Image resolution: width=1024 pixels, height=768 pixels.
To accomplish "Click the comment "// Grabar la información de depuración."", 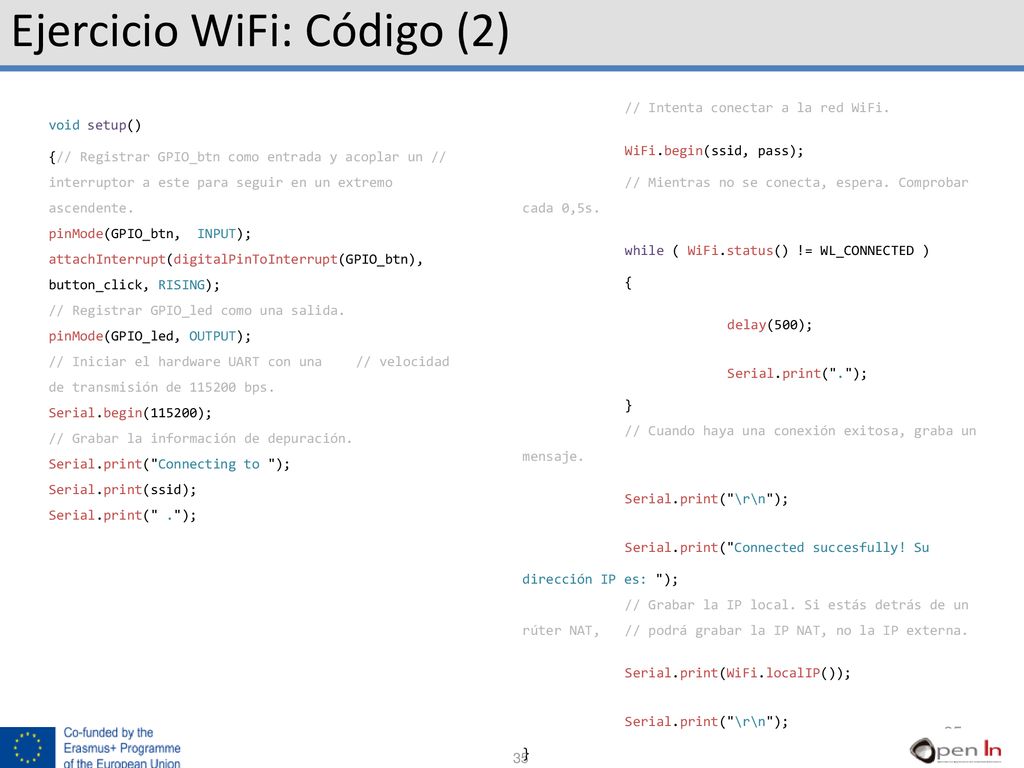I will (200, 439).
